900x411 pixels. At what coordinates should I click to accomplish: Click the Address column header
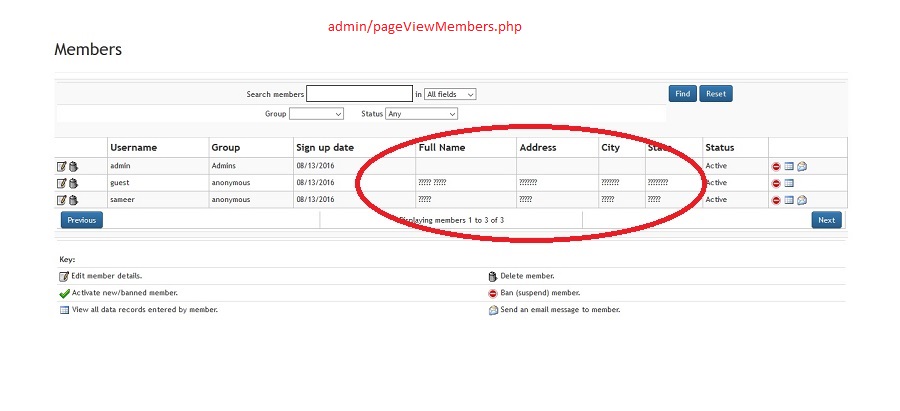pyautogui.click(x=538, y=148)
